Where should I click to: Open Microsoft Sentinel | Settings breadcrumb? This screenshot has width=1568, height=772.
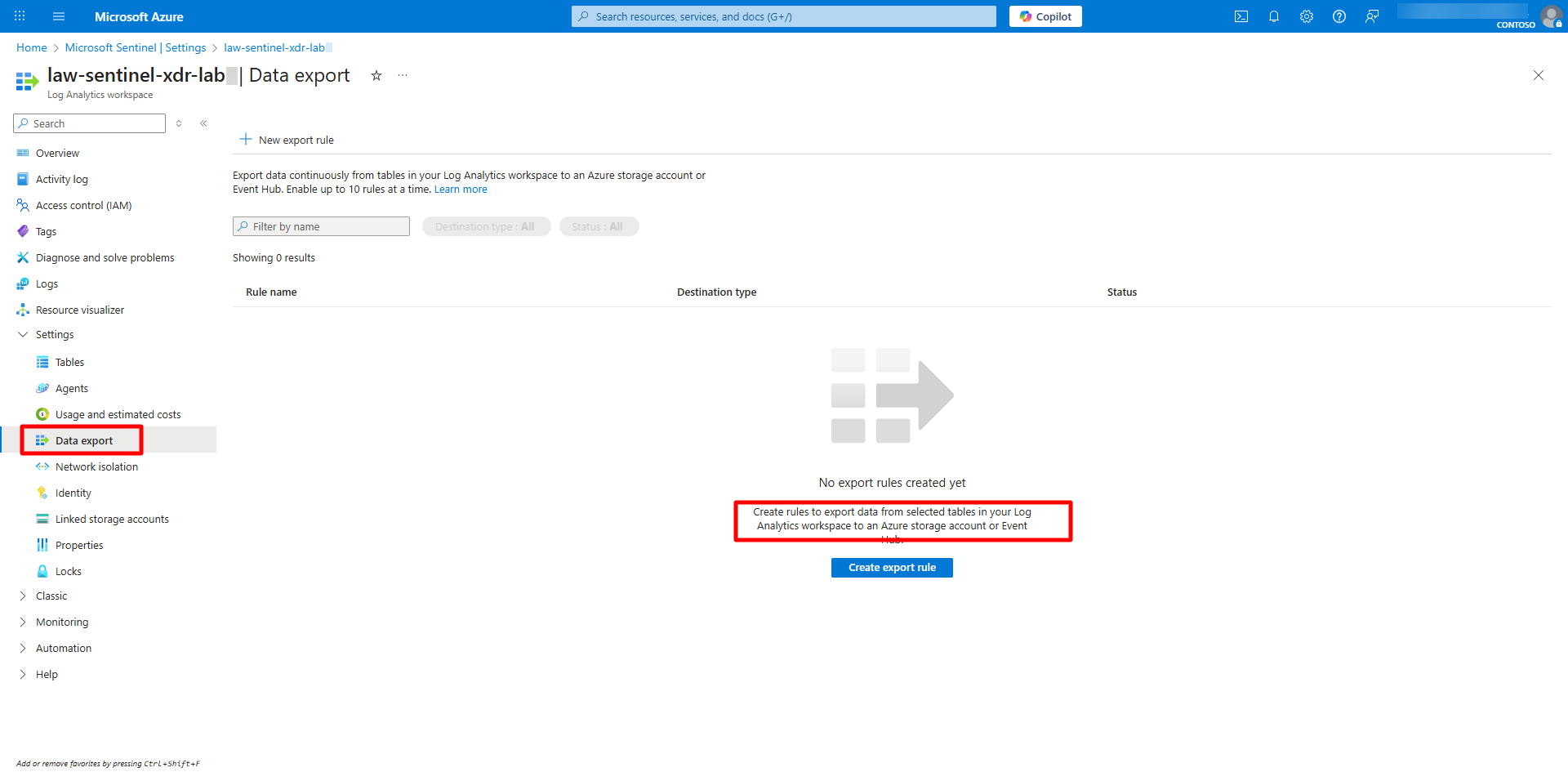click(136, 47)
